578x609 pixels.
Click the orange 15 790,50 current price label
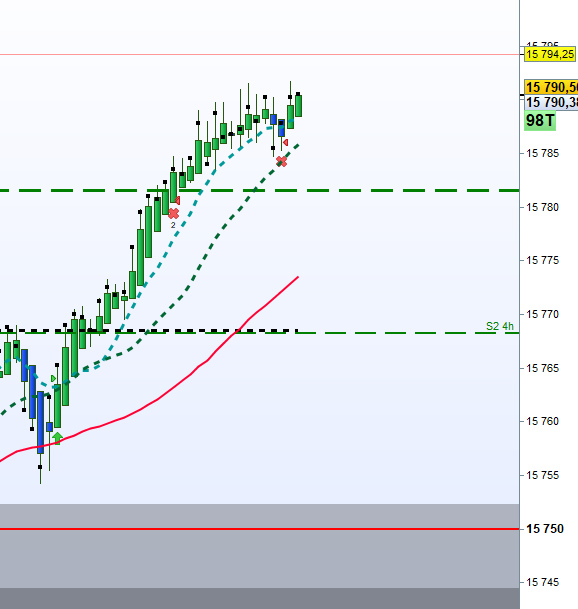pyautogui.click(x=551, y=87)
